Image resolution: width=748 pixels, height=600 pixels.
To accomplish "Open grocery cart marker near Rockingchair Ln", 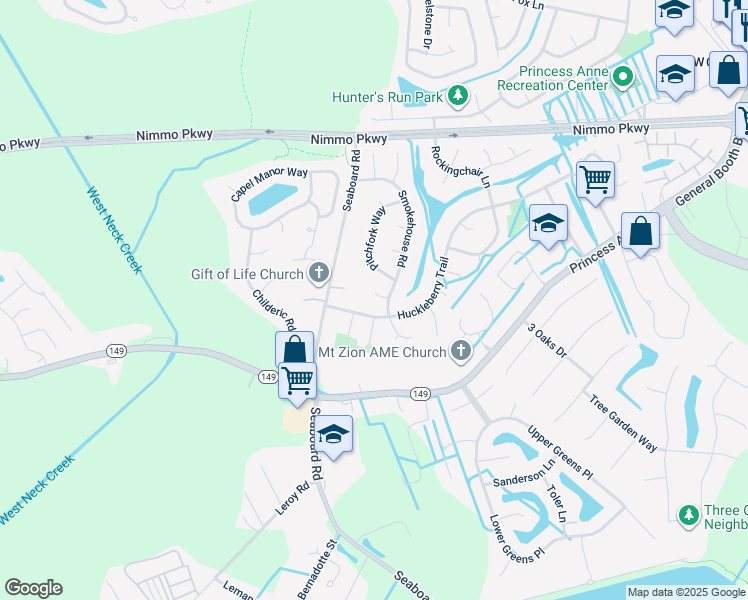I will tap(595, 182).
